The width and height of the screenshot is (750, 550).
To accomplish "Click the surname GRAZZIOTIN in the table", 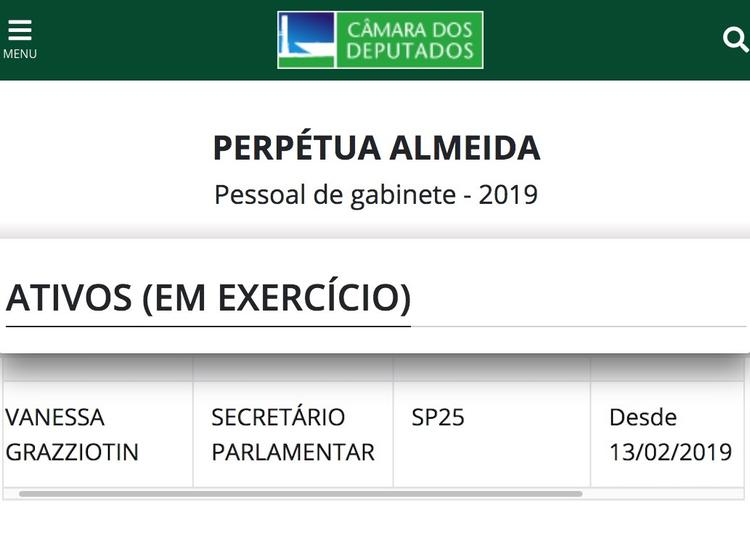I will point(72,452).
